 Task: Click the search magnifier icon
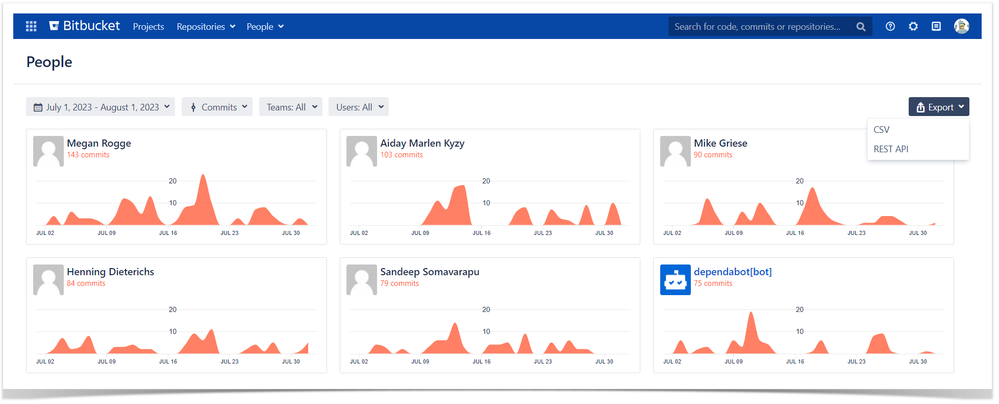861,27
